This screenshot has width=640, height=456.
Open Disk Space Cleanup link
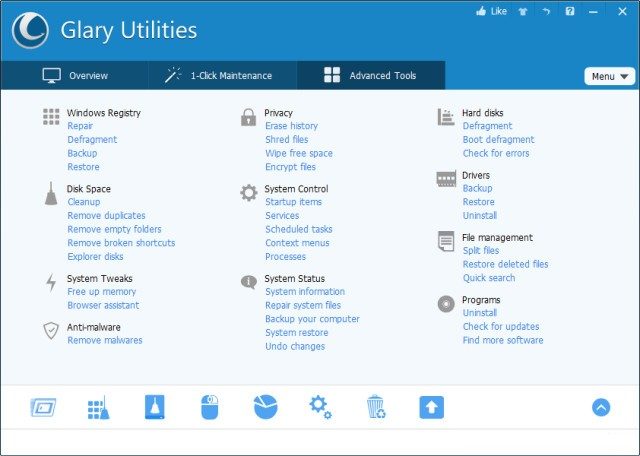pos(84,202)
